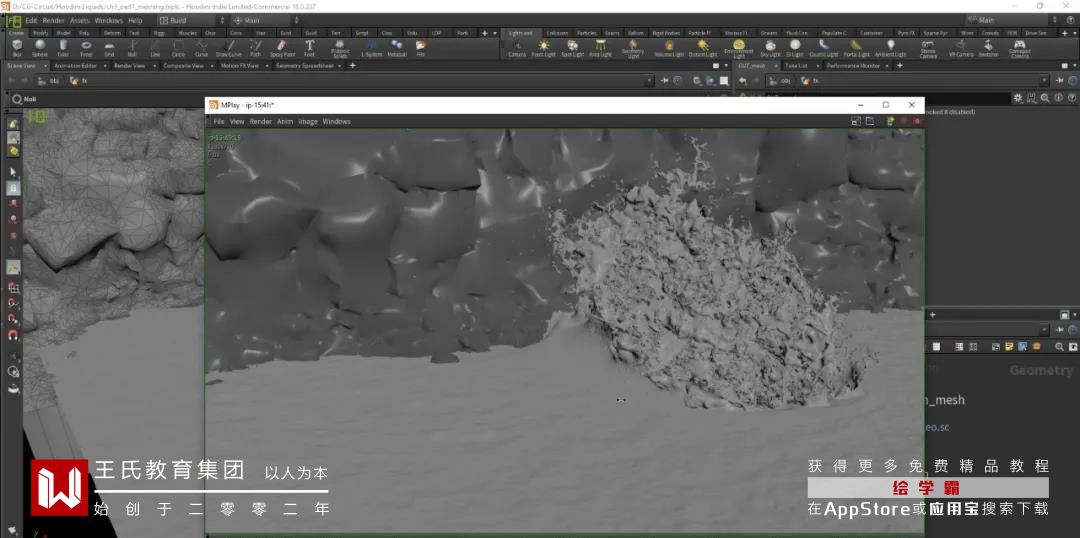
Task: Maximize the MPlay window
Action: click(x=886, y=105)
